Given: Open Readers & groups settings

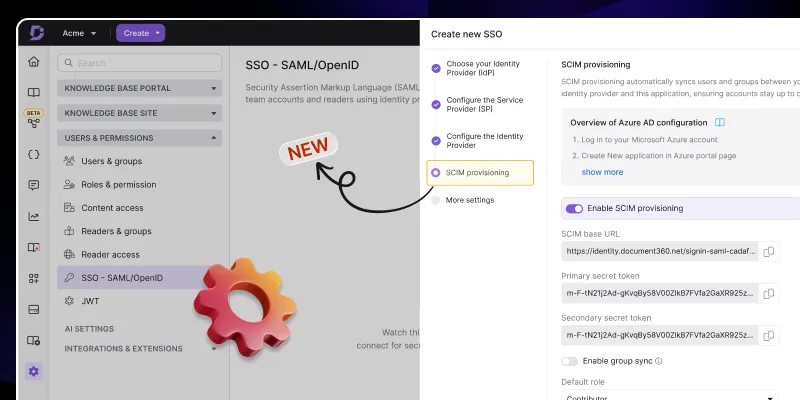Looking at the screenshot, I should coord(116,231).
